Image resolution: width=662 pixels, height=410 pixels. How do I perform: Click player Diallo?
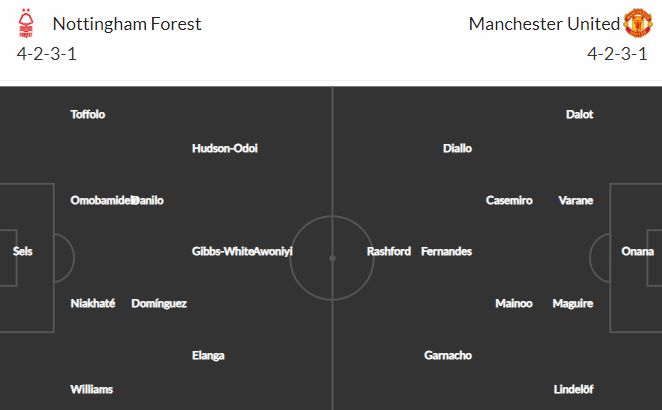[457, 148]
